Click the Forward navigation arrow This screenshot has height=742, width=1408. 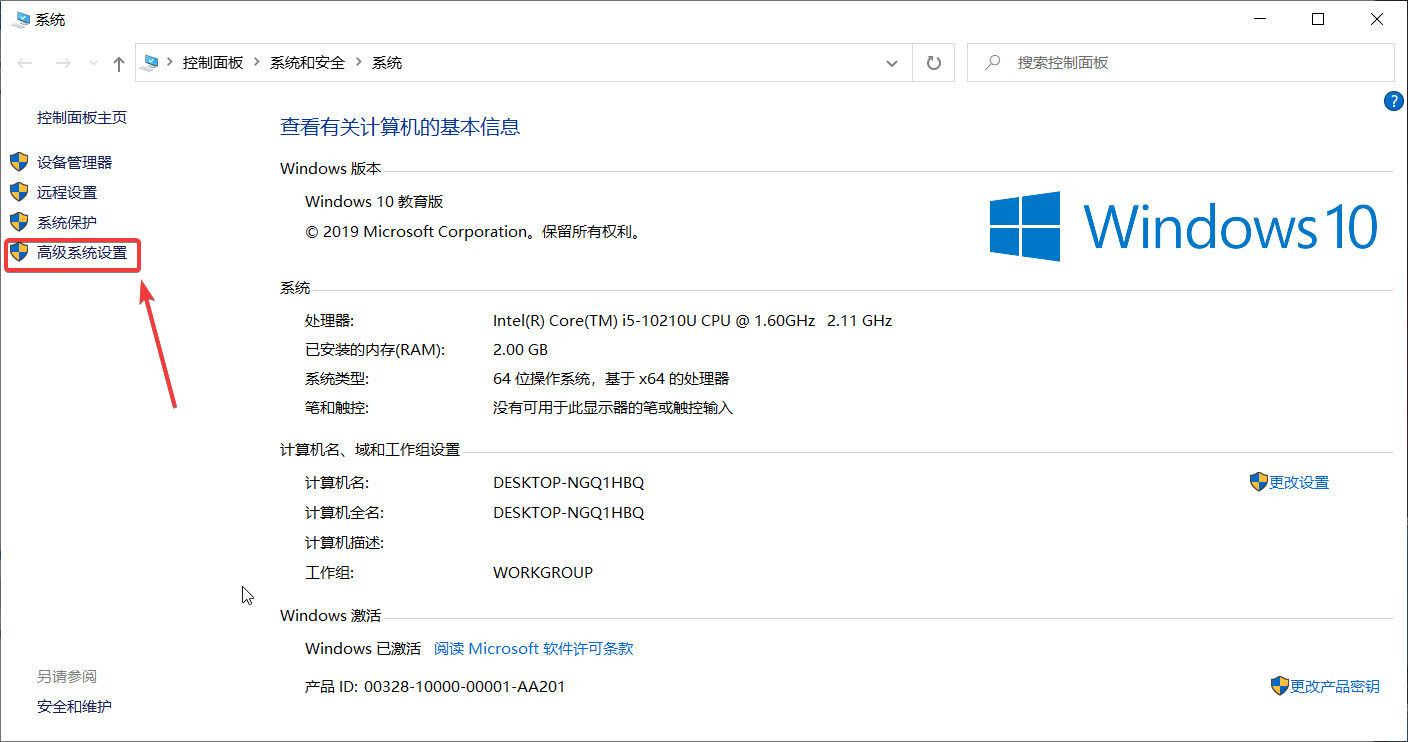[x=62, y=63]
